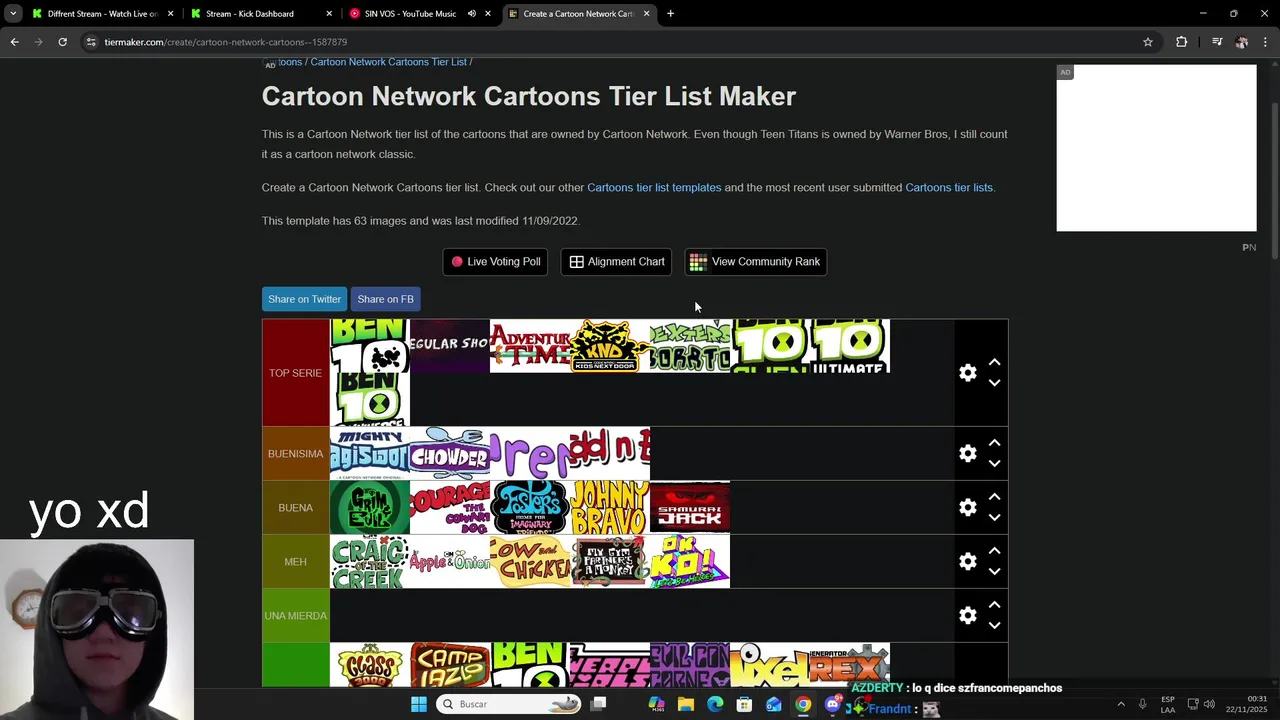Screen dimensions: 1280x720
Task: Move UNA MIERDA tier up with arrow
Action: click(x=994, y=604)
